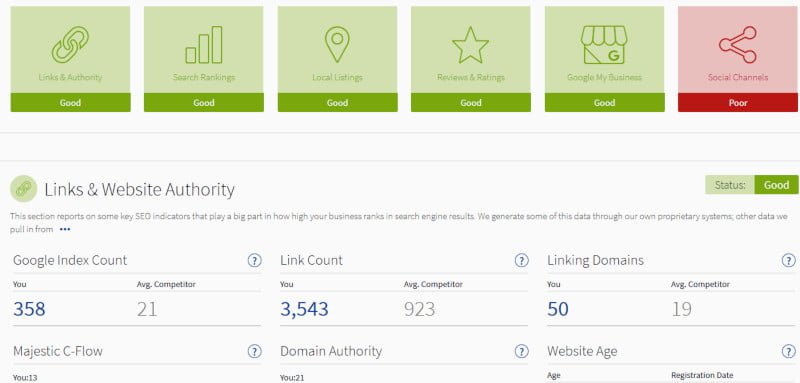
Task: Click the Good status badge in section header
Action: [x=777, y=185]
